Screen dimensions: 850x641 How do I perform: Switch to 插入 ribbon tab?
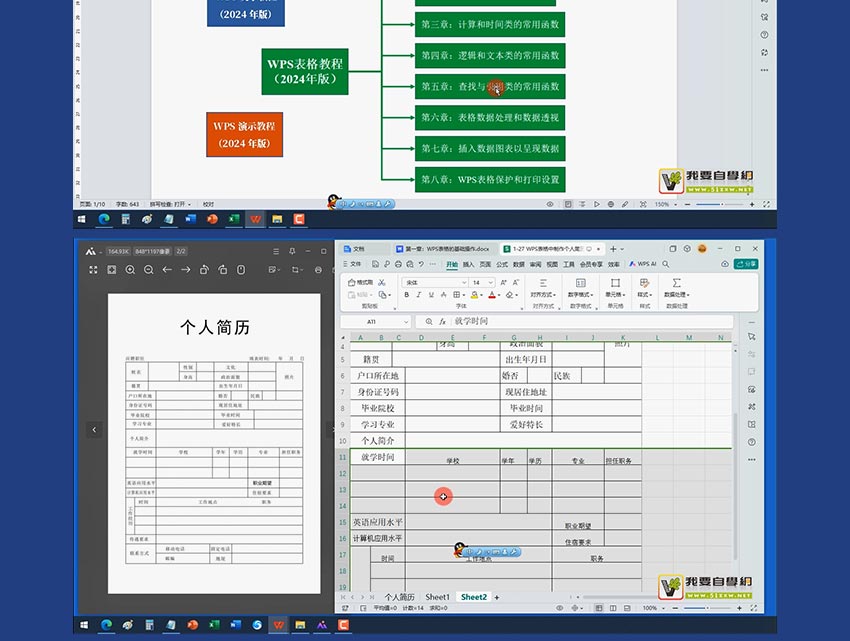pyautogui.click(x=468, y=264)
